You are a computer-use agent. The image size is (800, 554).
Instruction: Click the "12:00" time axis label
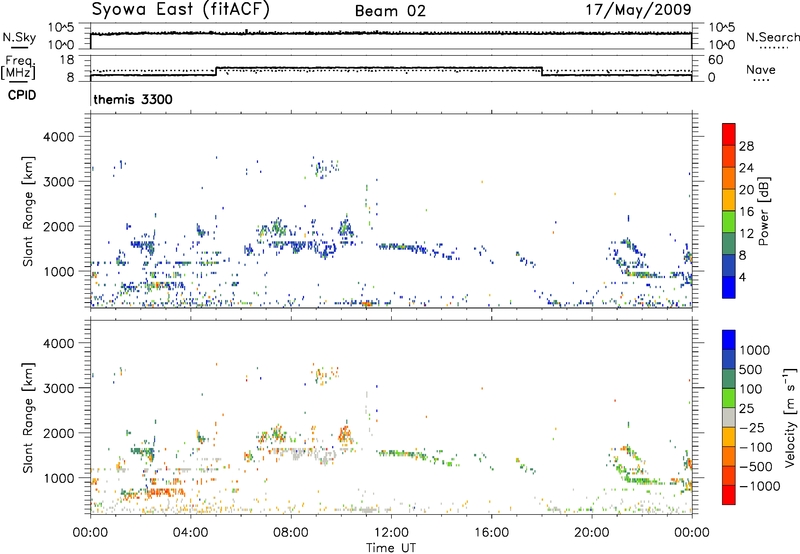(391, 533)
